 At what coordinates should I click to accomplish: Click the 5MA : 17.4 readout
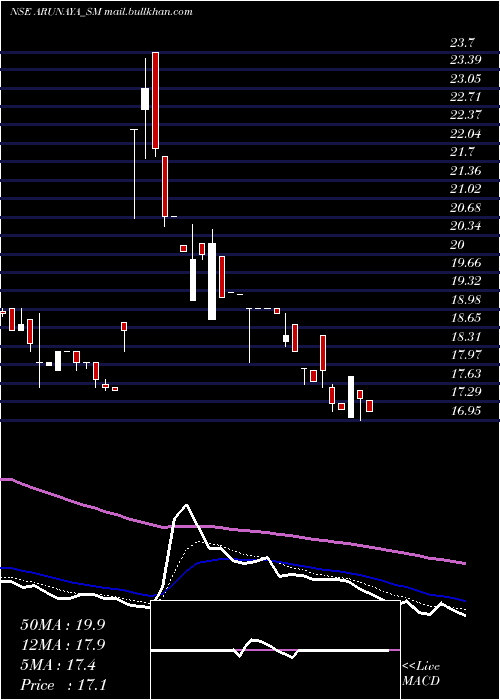[58, 665]
